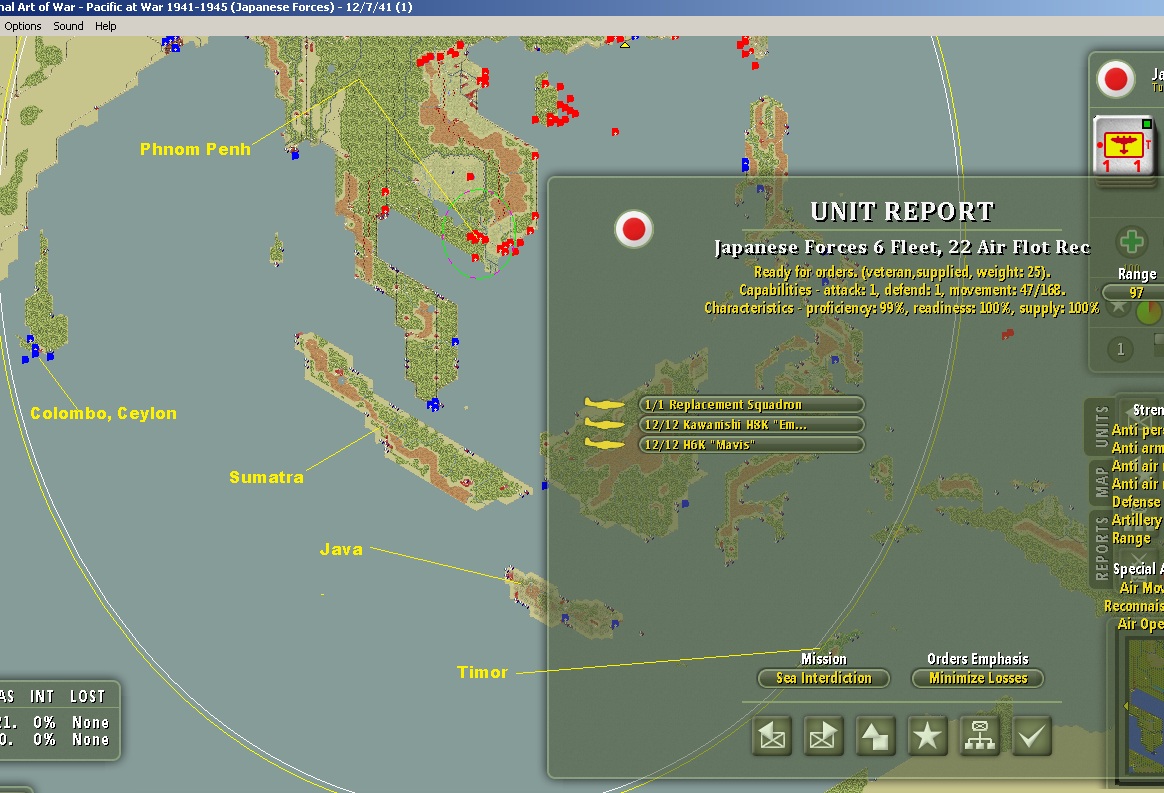Click the Japanese roundel in the side panel

pos(1116,79)
